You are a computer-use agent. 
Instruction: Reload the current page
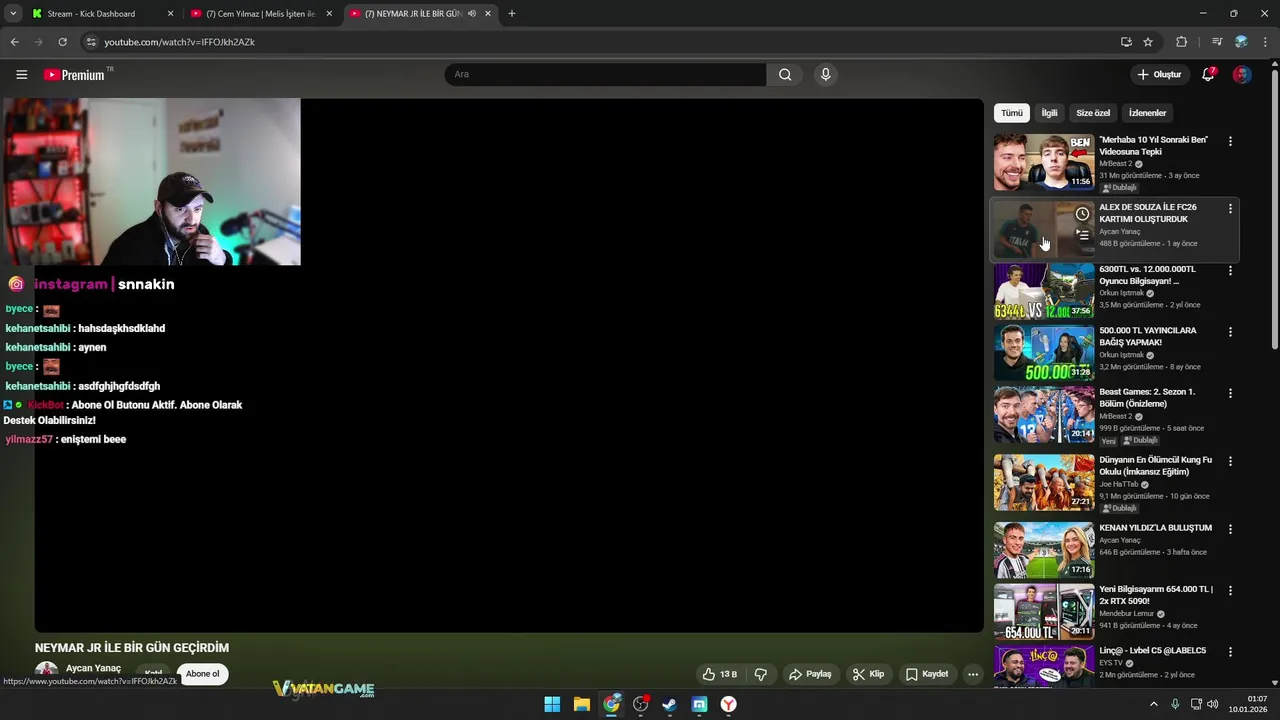pos(62,42)
